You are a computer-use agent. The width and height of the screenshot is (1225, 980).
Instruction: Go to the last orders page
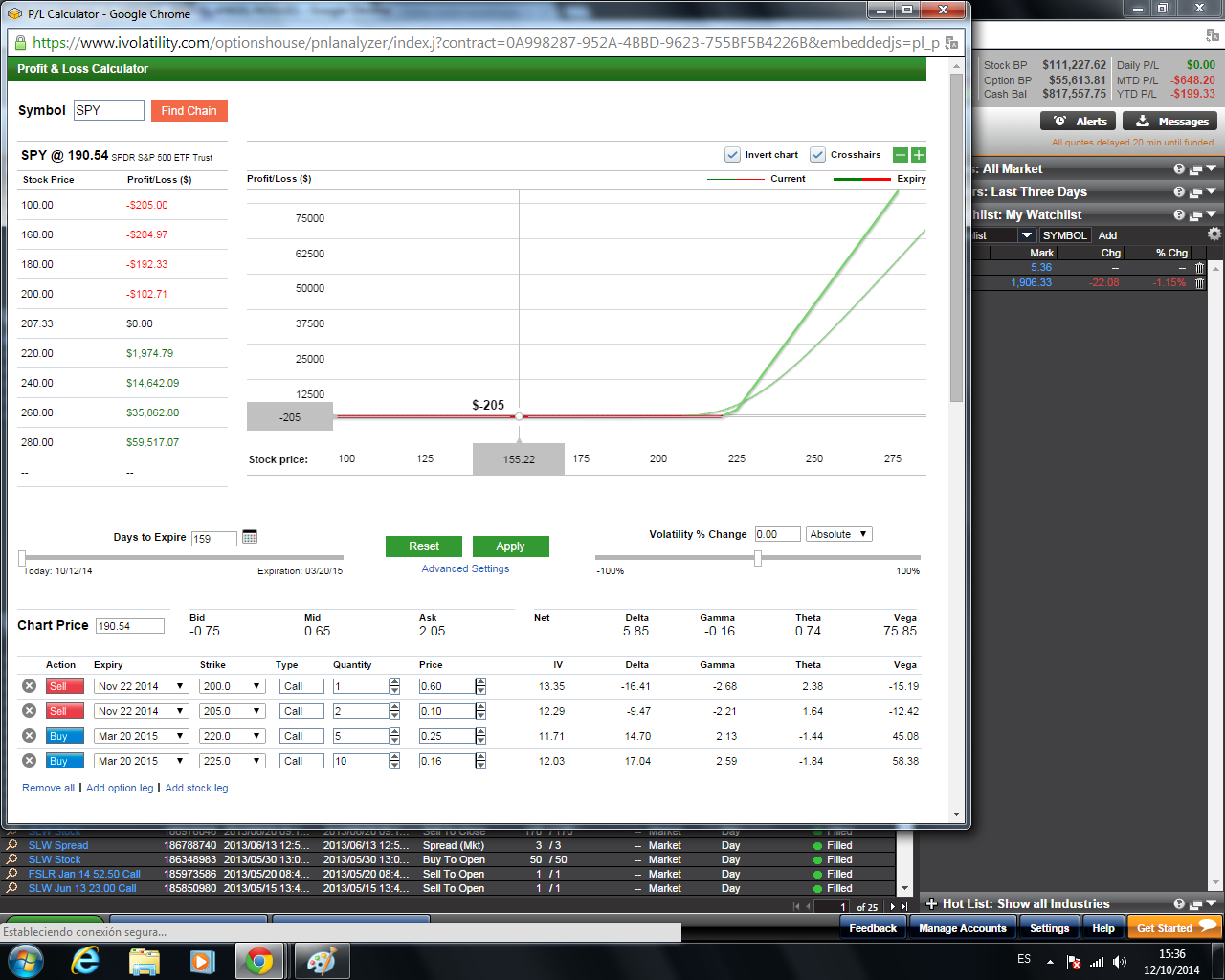pyautogui.click(x=904, y=906)
